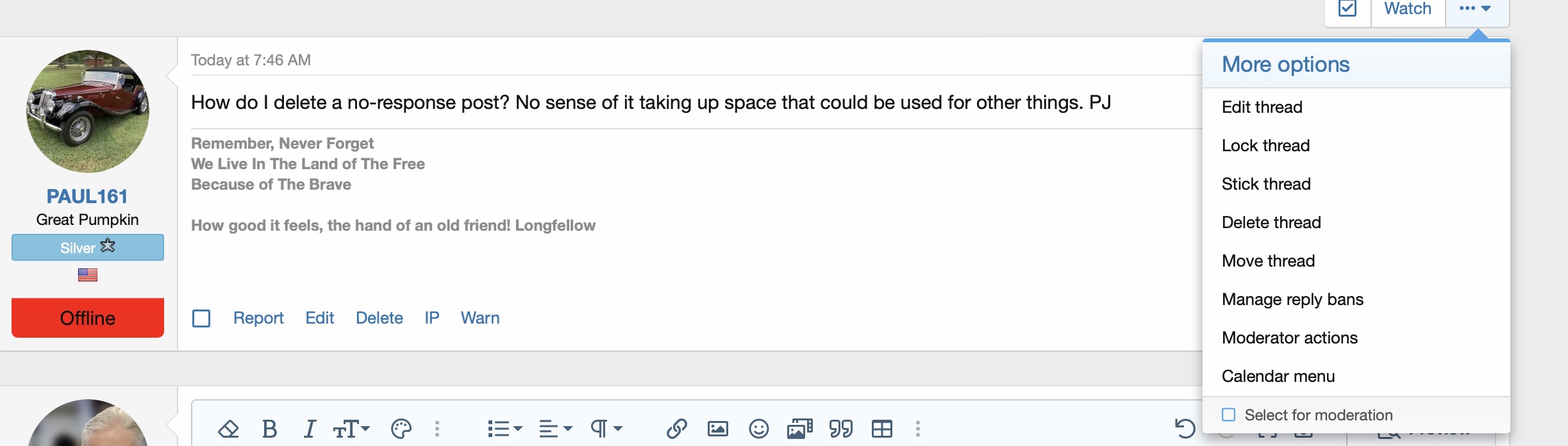This screenshot has width=1568, height=446.
Task: Click the mark read checkbox button
Action: tap(1347, 9)
